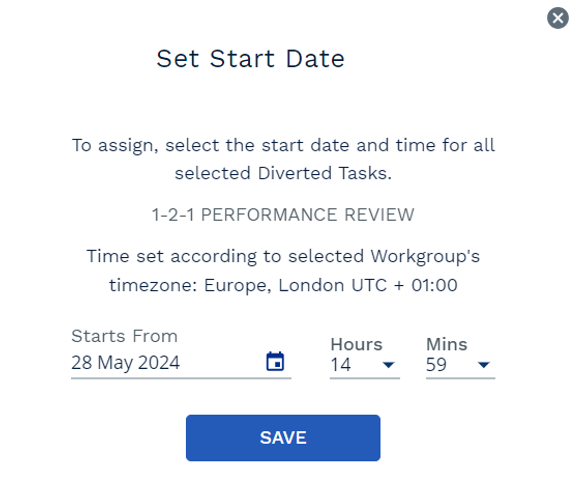The width and height of the screenshot is (576, 501).
Task: Click the 'Time set according to selected Workgroup's' line
Action: [283, 256]
